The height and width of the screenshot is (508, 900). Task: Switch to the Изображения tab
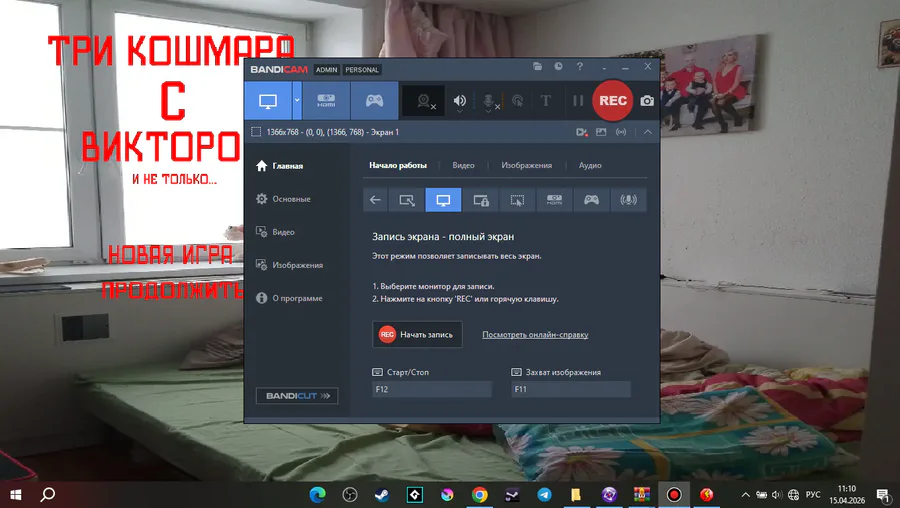(526, 165)
